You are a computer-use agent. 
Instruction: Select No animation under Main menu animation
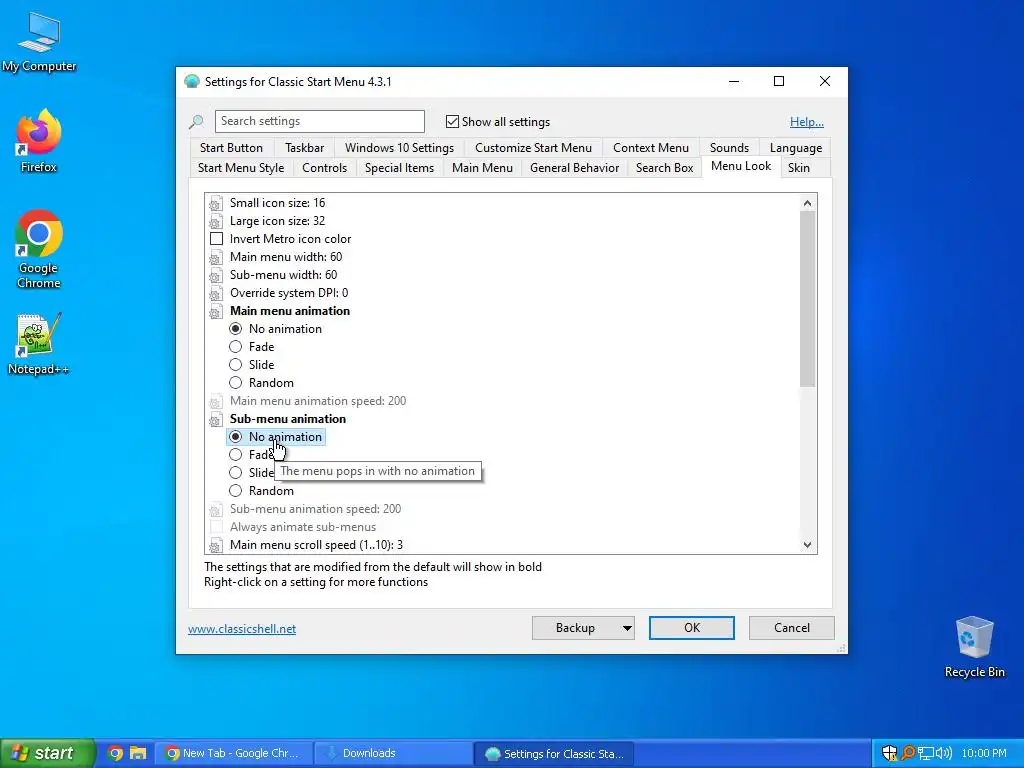pos(236,329)
